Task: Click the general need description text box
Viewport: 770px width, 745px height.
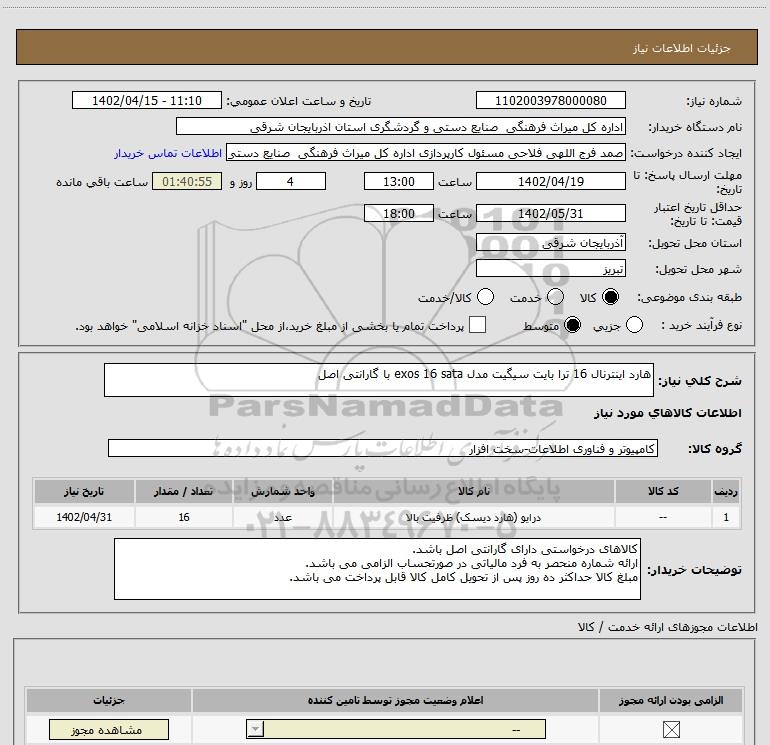Action: coord(379,380)
